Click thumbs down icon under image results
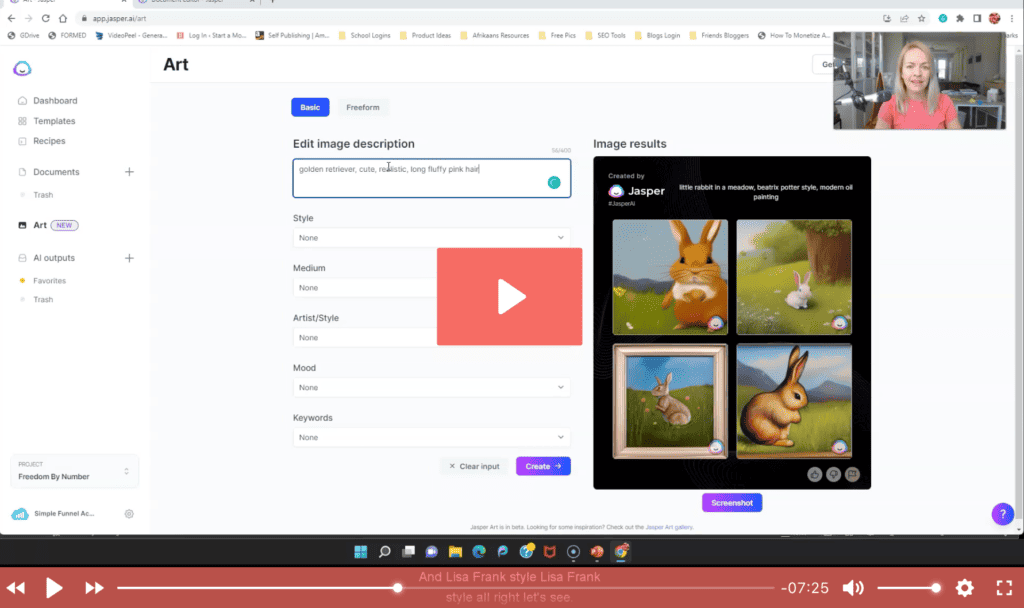Image resolution: width=1024 pixels, height=608 pixels. [833, 475]
